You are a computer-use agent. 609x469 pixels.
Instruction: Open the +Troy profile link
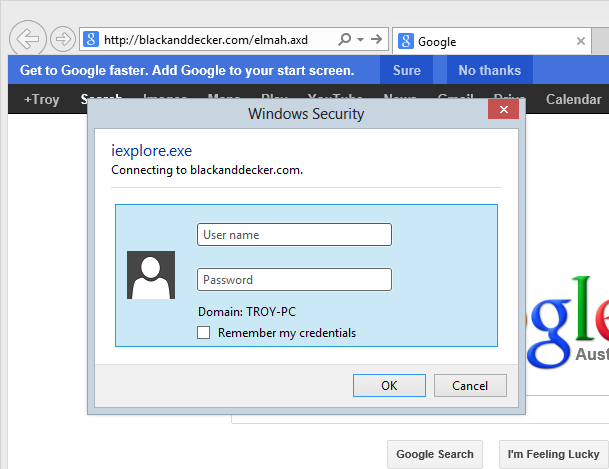coord(42,99)
